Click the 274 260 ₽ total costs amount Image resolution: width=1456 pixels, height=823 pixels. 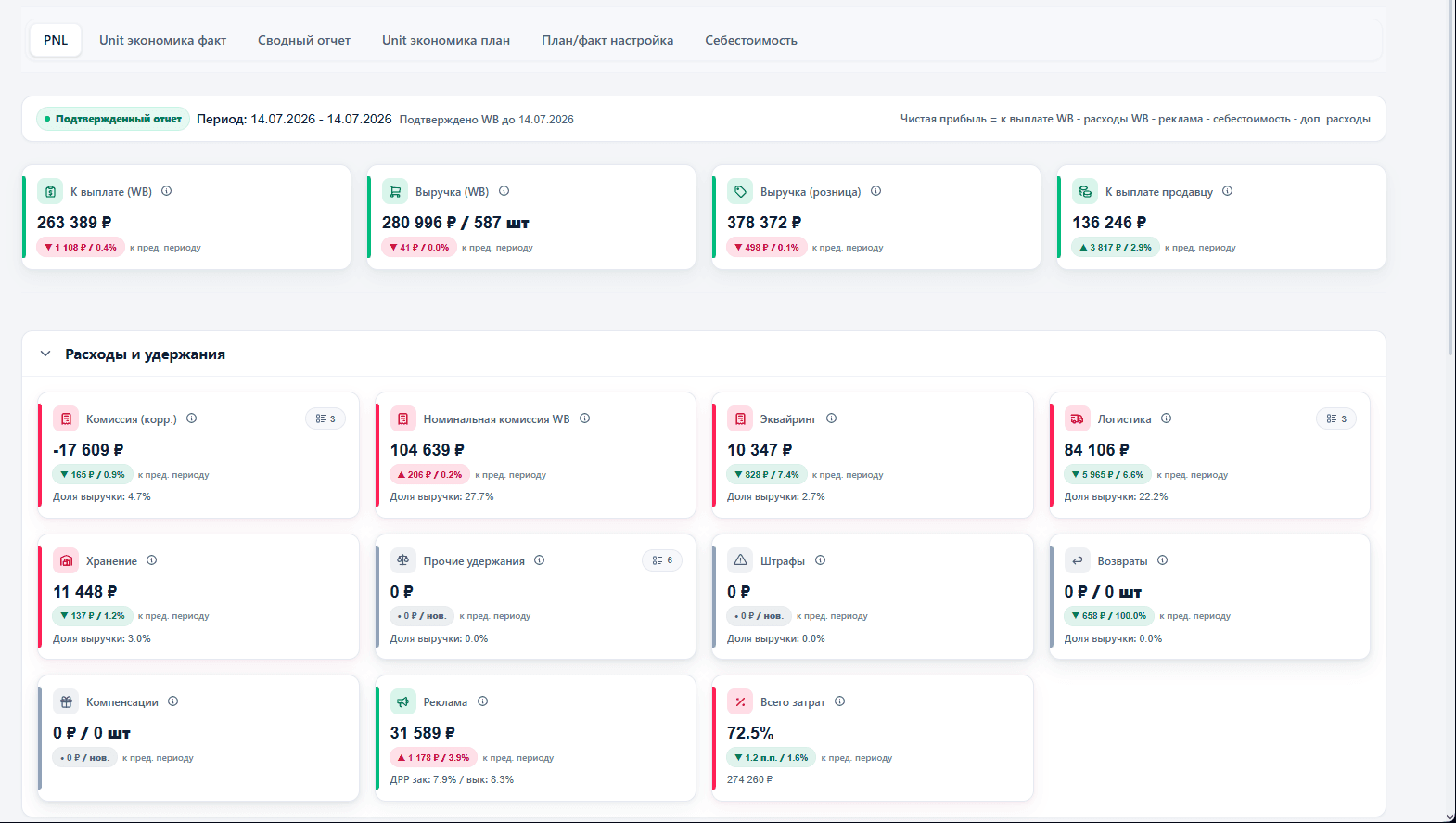point(749,779)
